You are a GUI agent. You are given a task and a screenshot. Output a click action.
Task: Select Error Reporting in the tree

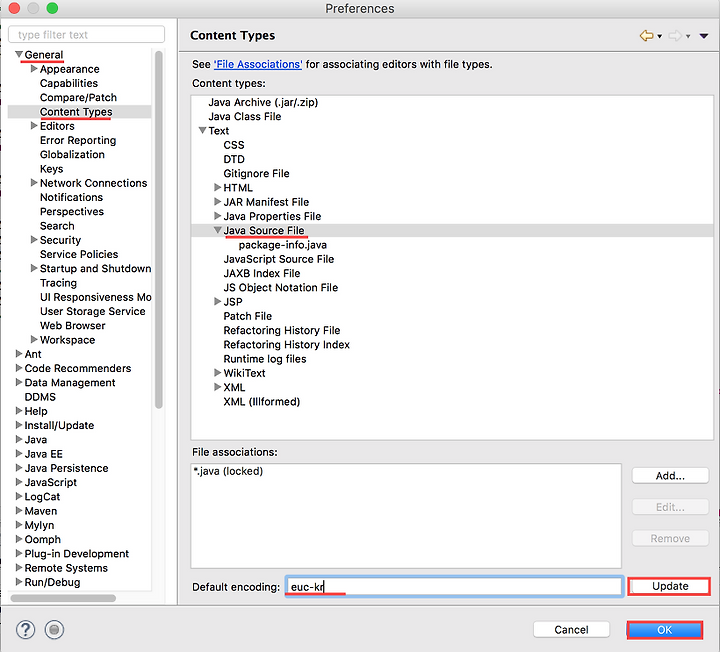tap(78, 140)
